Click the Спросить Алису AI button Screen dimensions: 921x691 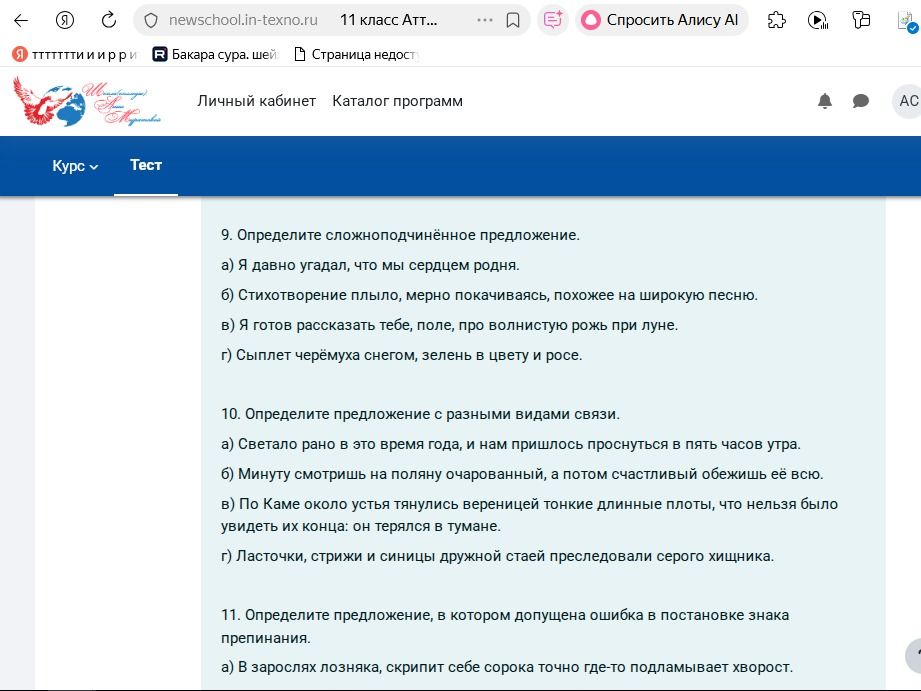point(661,21)
